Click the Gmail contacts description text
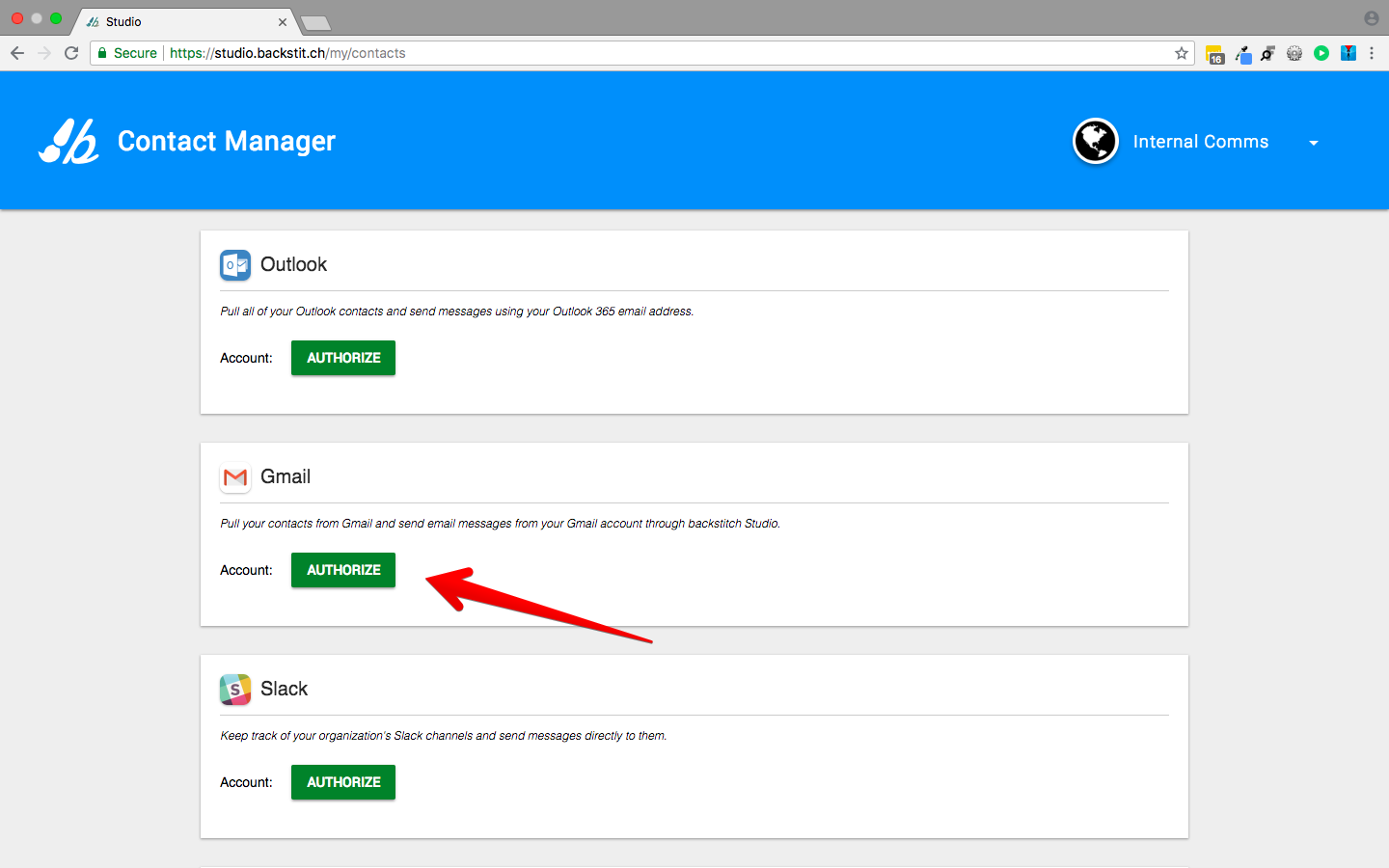Screen dimensions: 1389x868 (501, 524)
